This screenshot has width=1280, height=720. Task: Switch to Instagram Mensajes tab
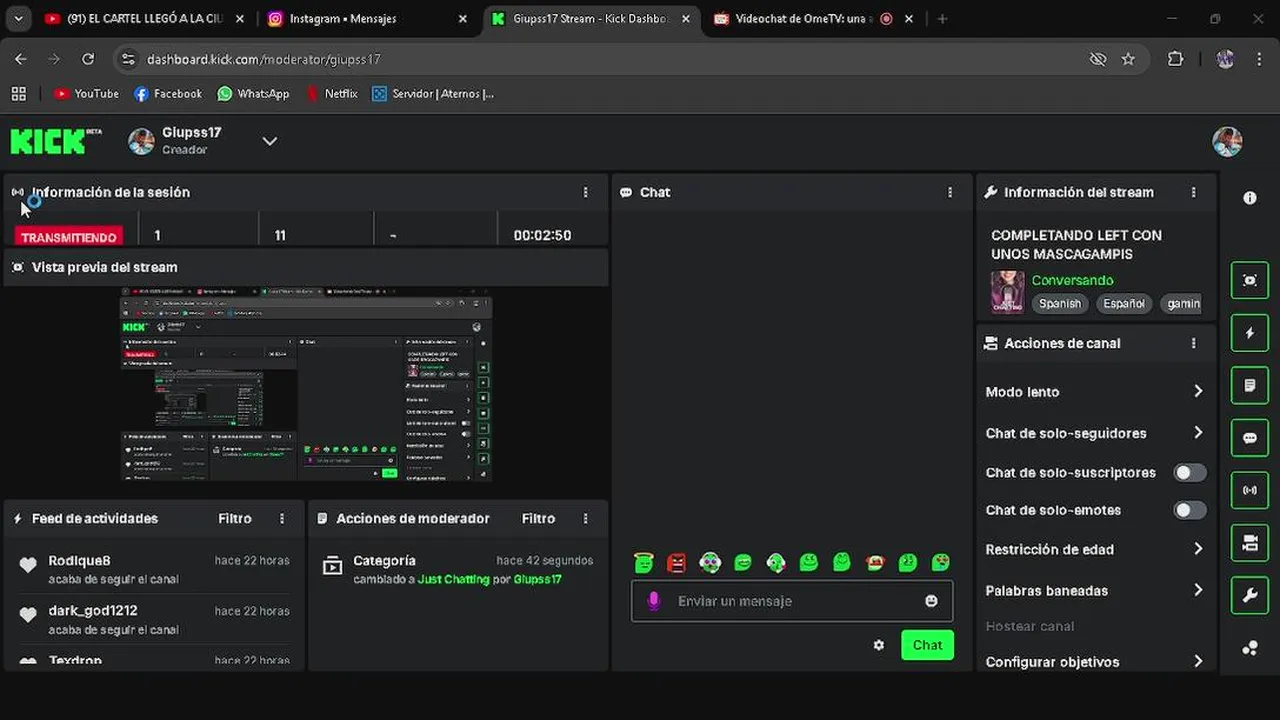coord(367,18)
